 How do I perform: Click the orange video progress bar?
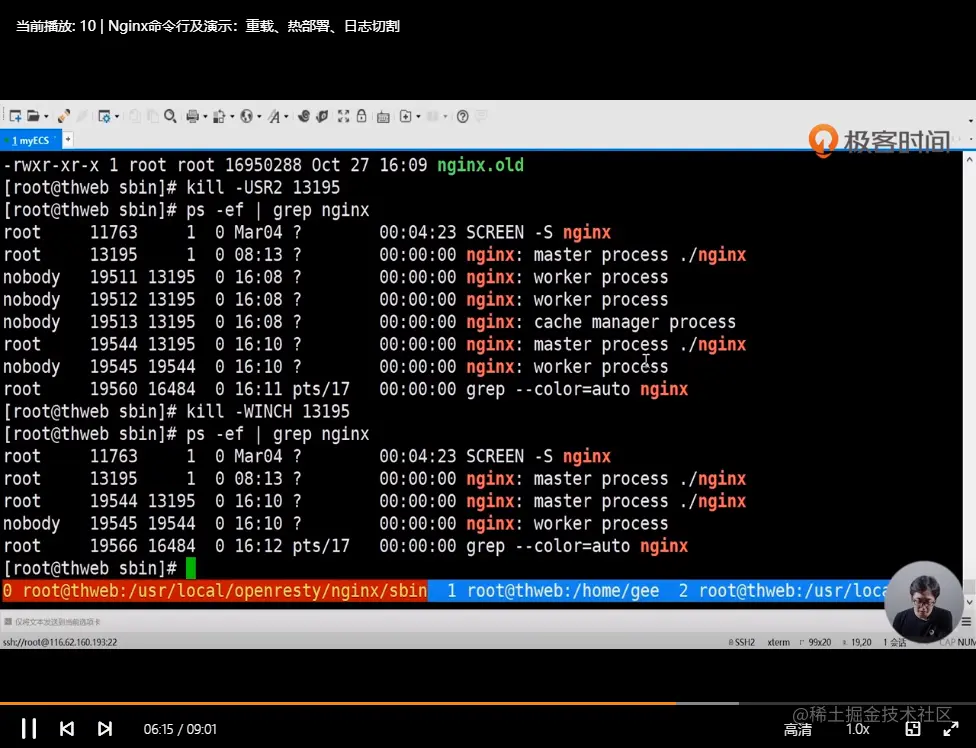click(338, 704)
